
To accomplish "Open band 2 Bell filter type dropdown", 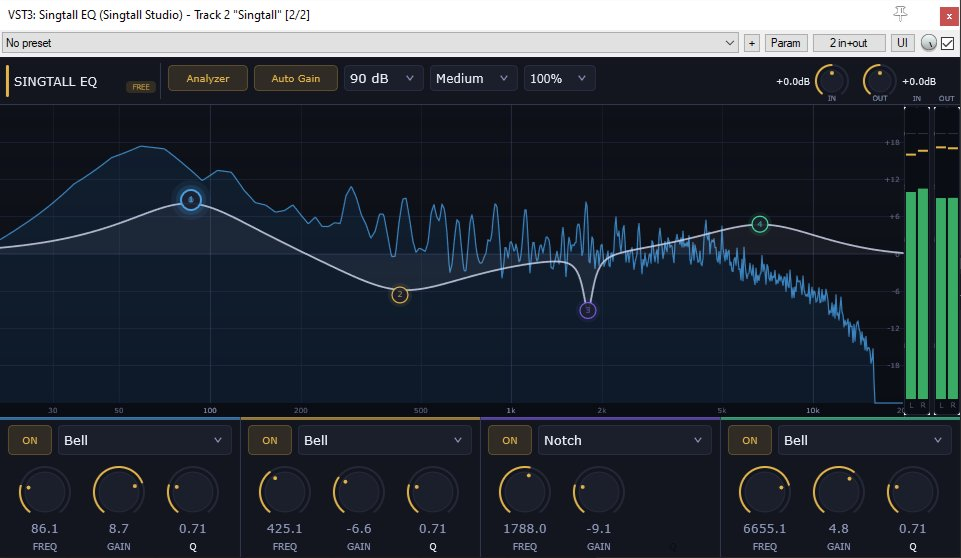I will 384,440.
